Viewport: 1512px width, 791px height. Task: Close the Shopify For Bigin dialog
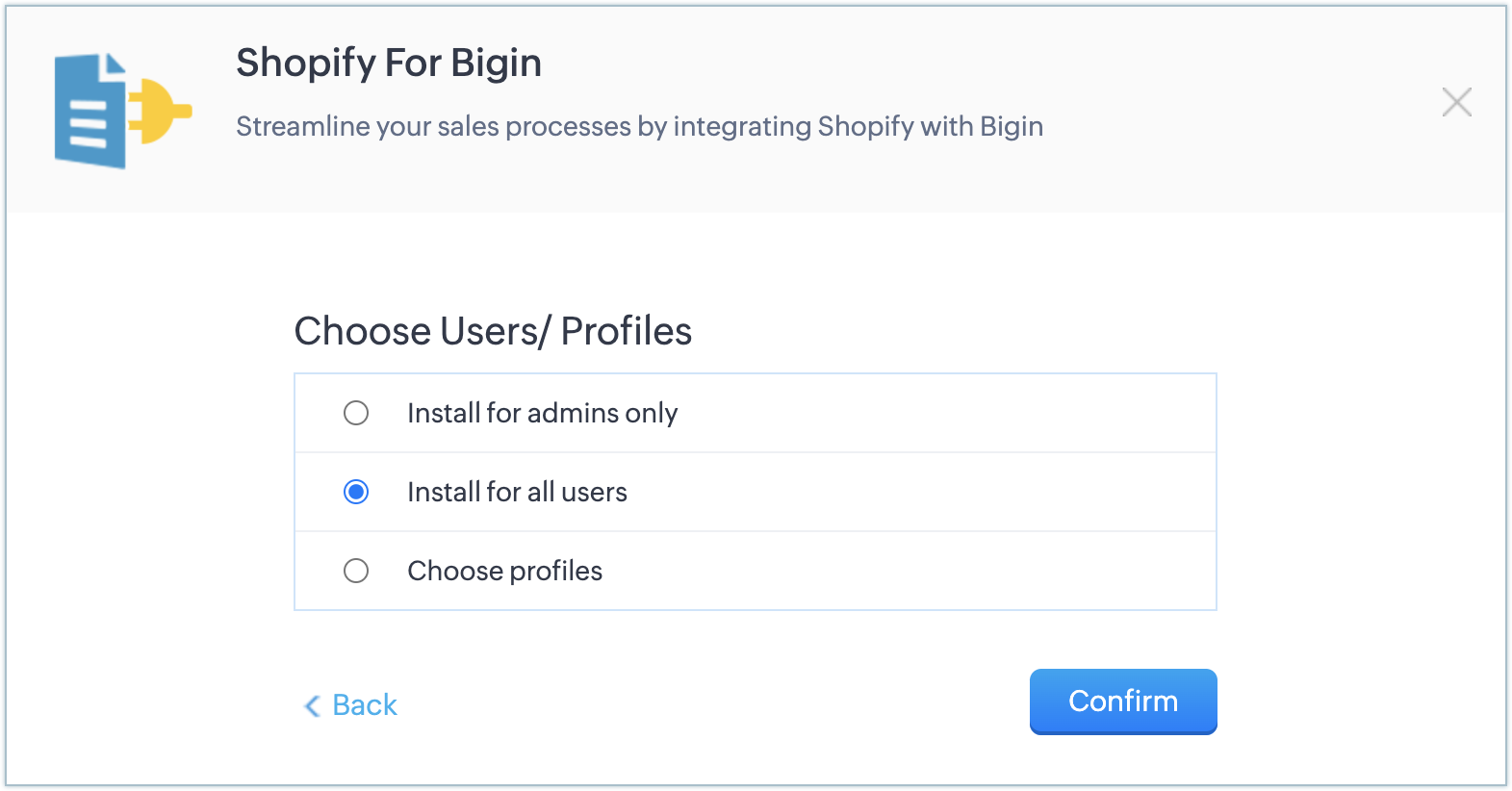pyautogui.click(x=1456, y=102)
